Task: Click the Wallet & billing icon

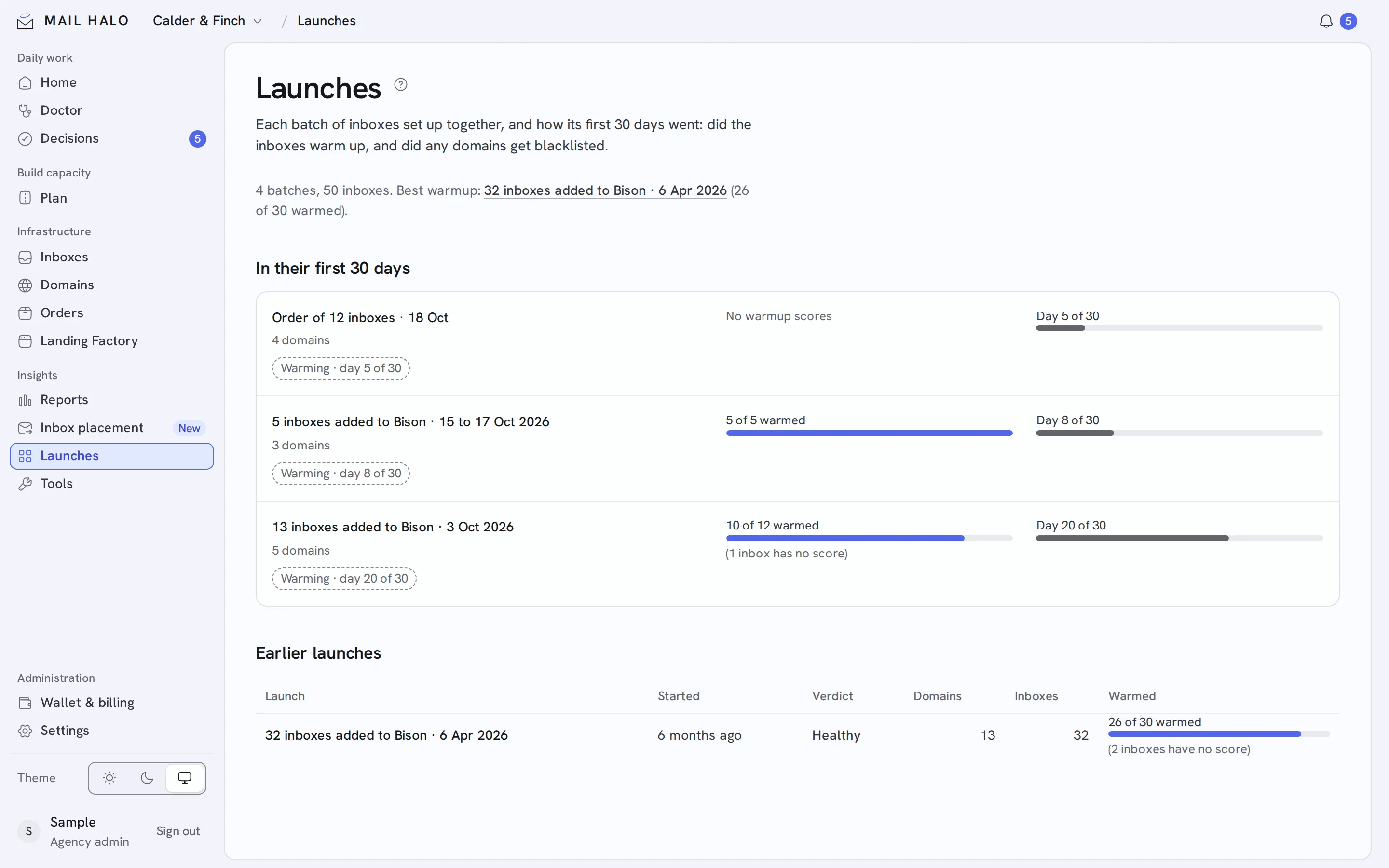Action: tap(25, 703)
